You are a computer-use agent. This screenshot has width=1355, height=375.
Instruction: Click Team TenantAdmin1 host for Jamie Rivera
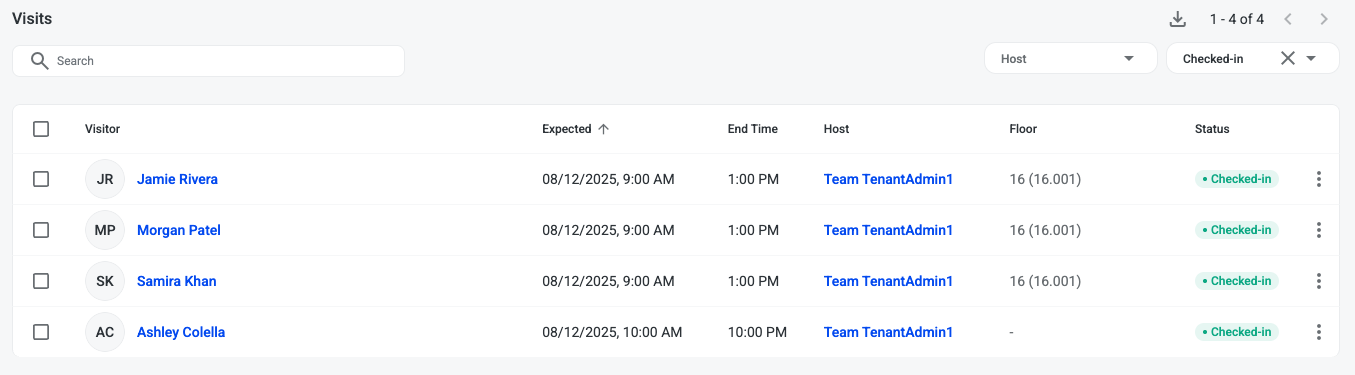(x=888, y=179)
